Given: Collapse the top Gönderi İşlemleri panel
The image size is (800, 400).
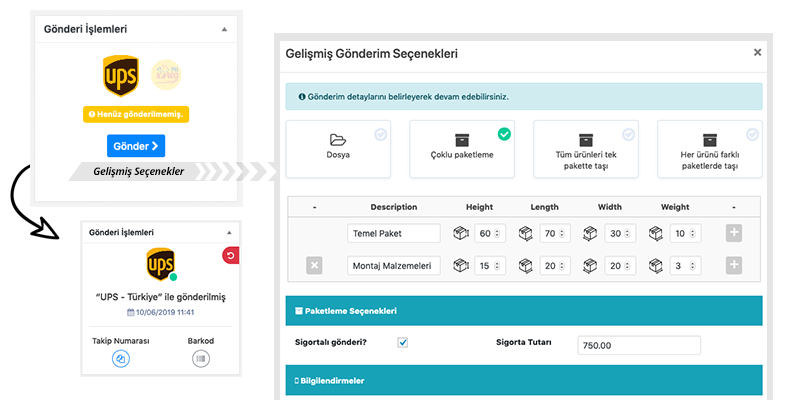Looking at the screenshot, I should 224,30.
